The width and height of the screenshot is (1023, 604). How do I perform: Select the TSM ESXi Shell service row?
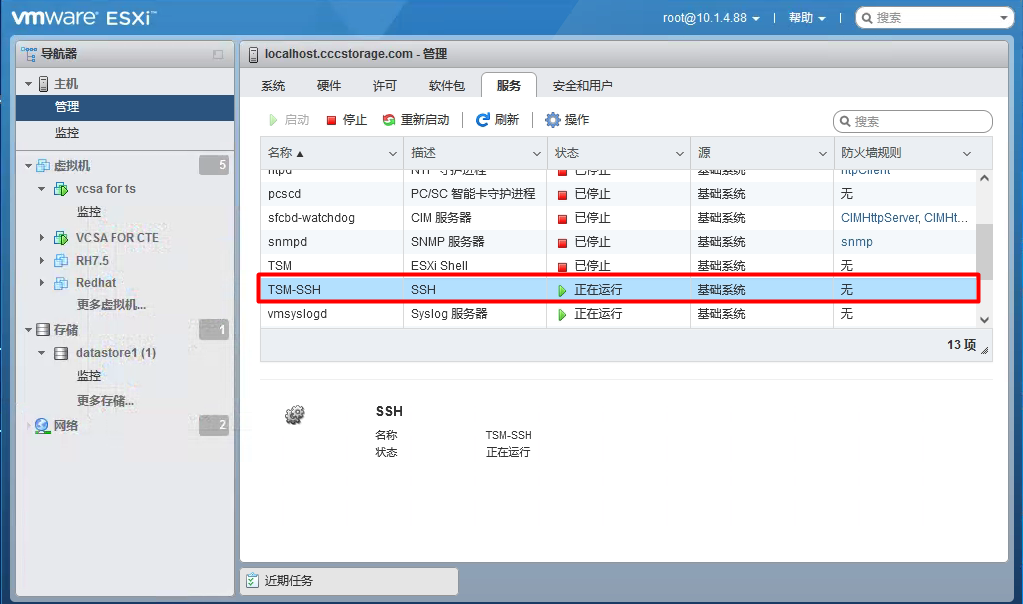[618, 266]
